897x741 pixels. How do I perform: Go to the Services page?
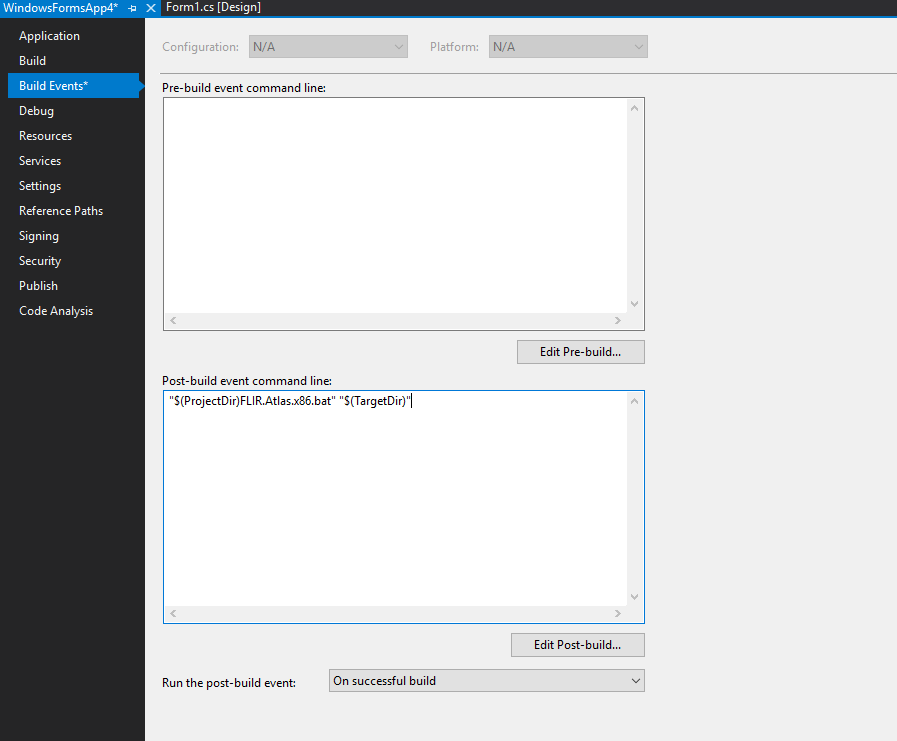[39, 161]
